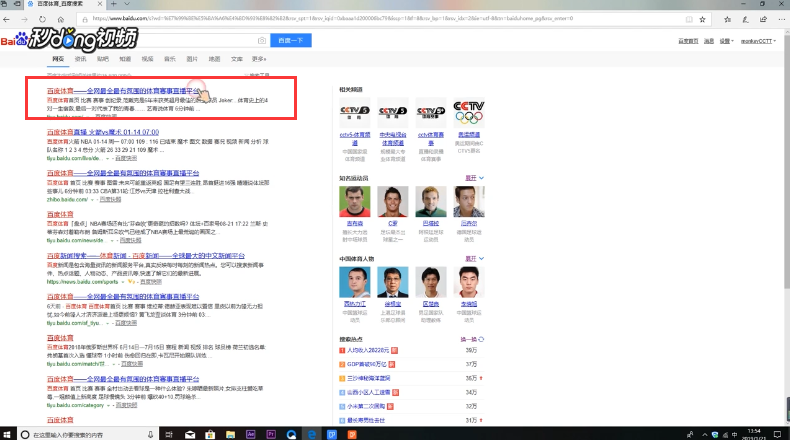Screen dimensions: 790x440
Task: Switch to the 地图 tab
Action: click(x=214, y=59)
